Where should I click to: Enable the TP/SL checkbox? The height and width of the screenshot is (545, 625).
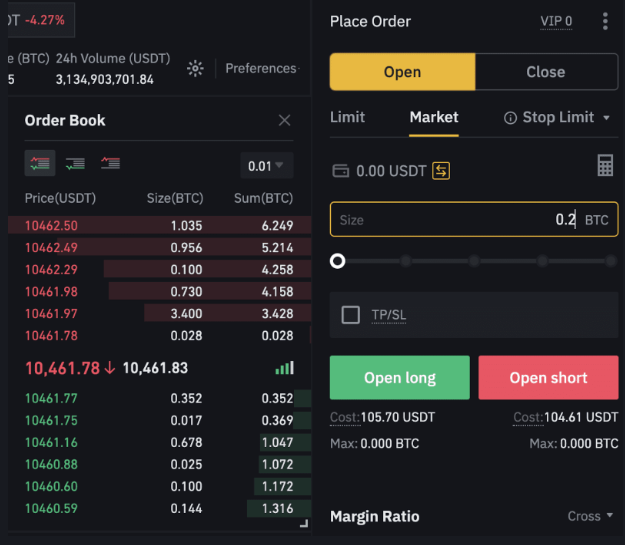(x=351, y=315)
